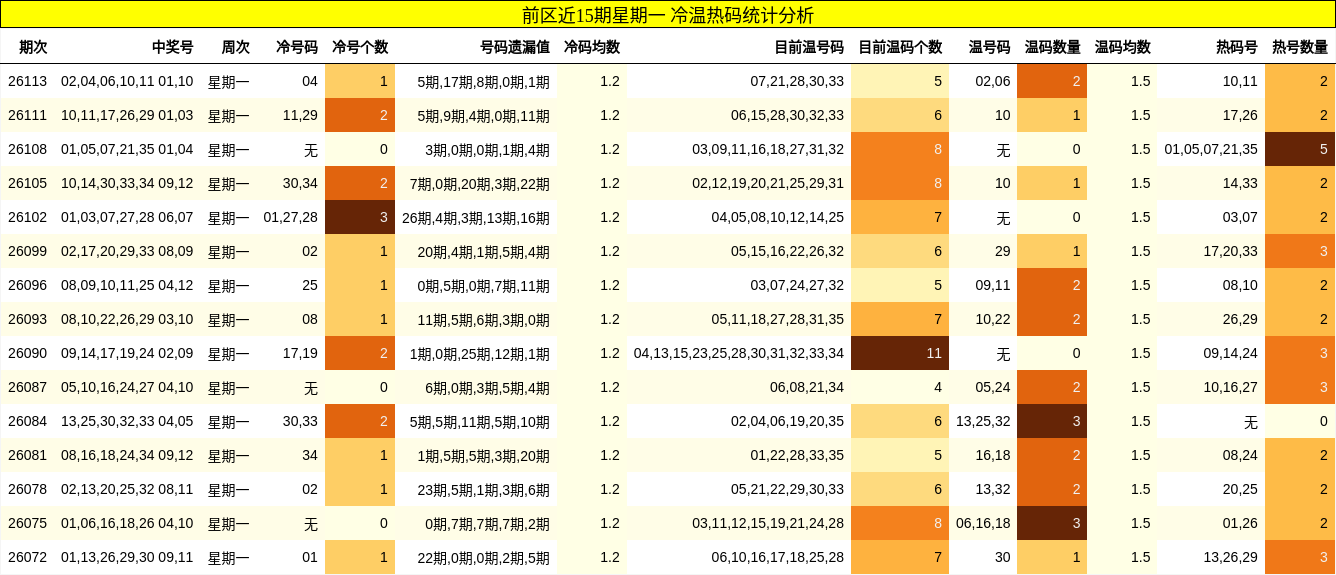Image resolution: width=1336 pixels, height=575 pixels.
Task: Click period number 26113
Action: click(x=27, y=82)
